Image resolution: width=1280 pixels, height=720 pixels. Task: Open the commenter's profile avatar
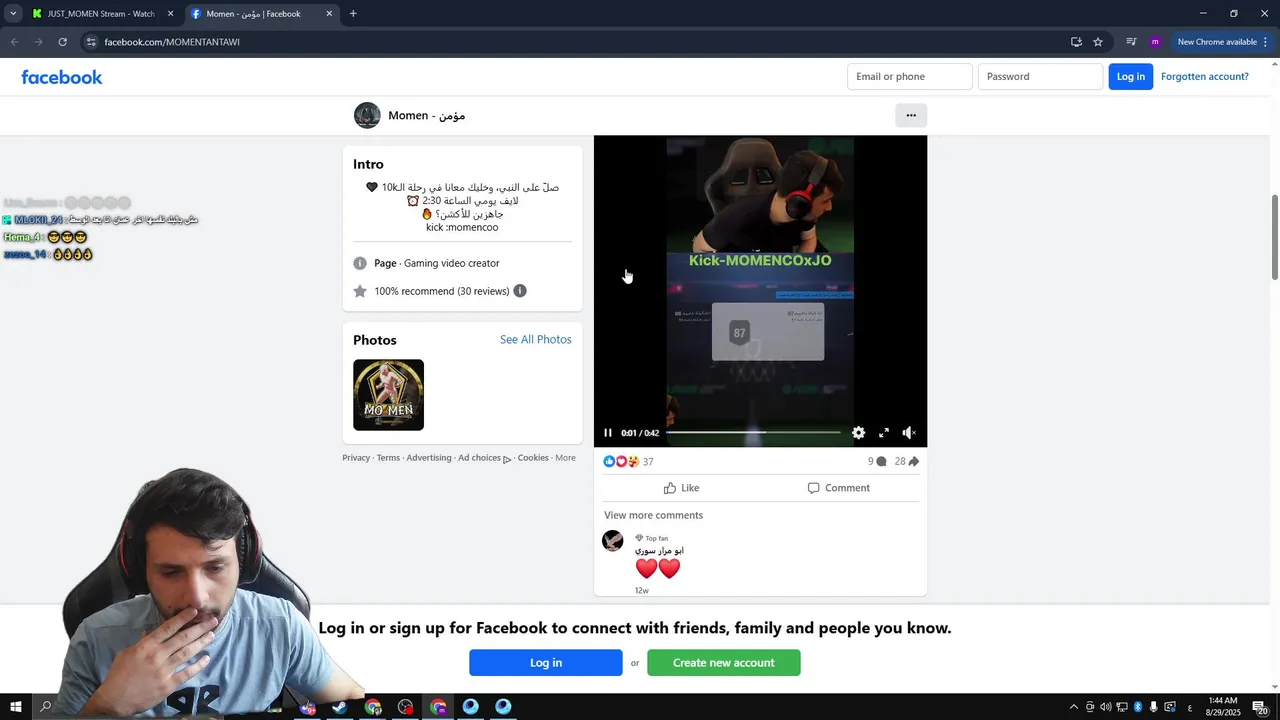(x=613, y=541)
